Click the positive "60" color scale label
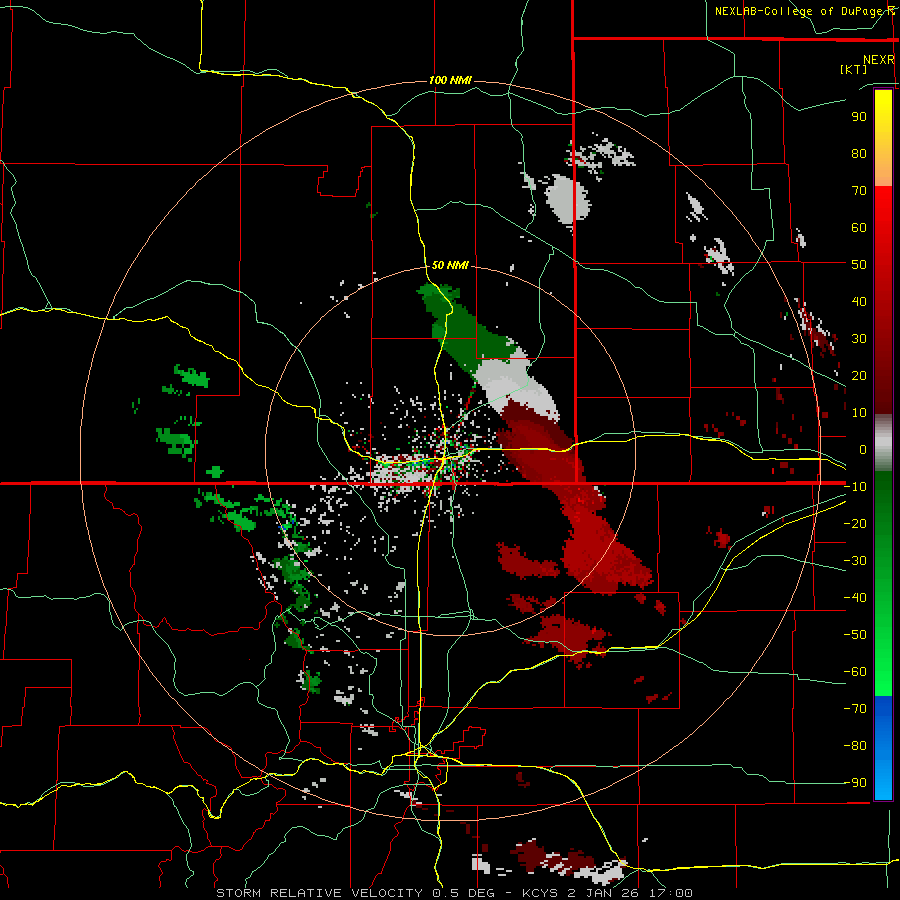The width and height of the screenshot is (900, 900). (x=859, y=227)
